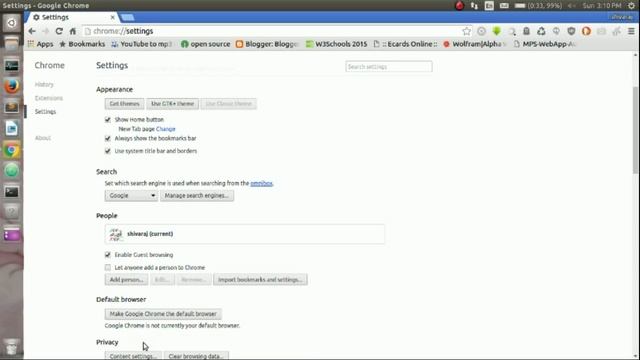Open the Chrome hamburger menu
Screen dimensions: 640x360
click(x=631, y=31)
